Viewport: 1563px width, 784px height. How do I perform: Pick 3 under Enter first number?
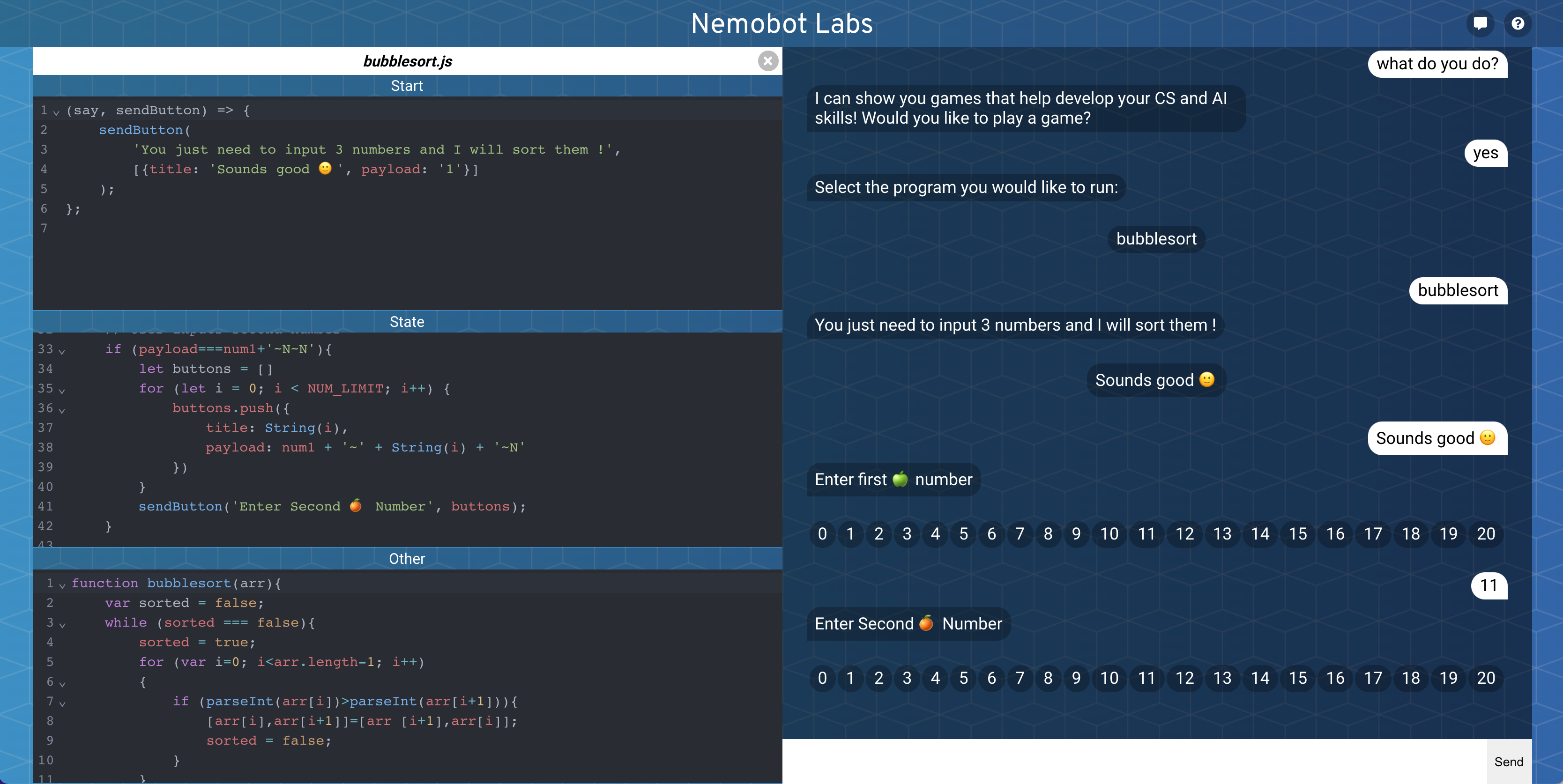coord(907,533)
